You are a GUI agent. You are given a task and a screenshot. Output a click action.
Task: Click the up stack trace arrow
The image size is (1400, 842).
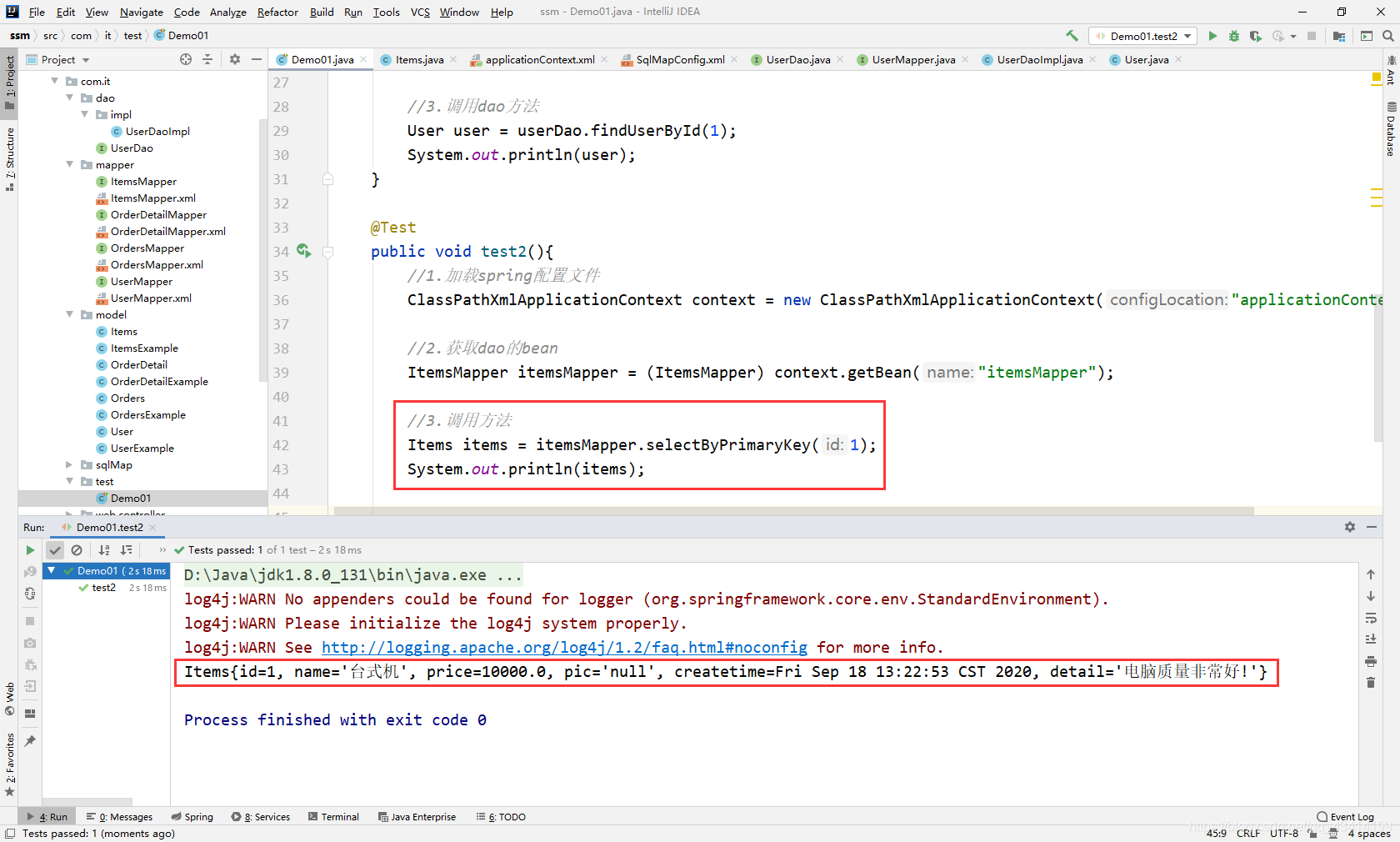pos(1371,574)
